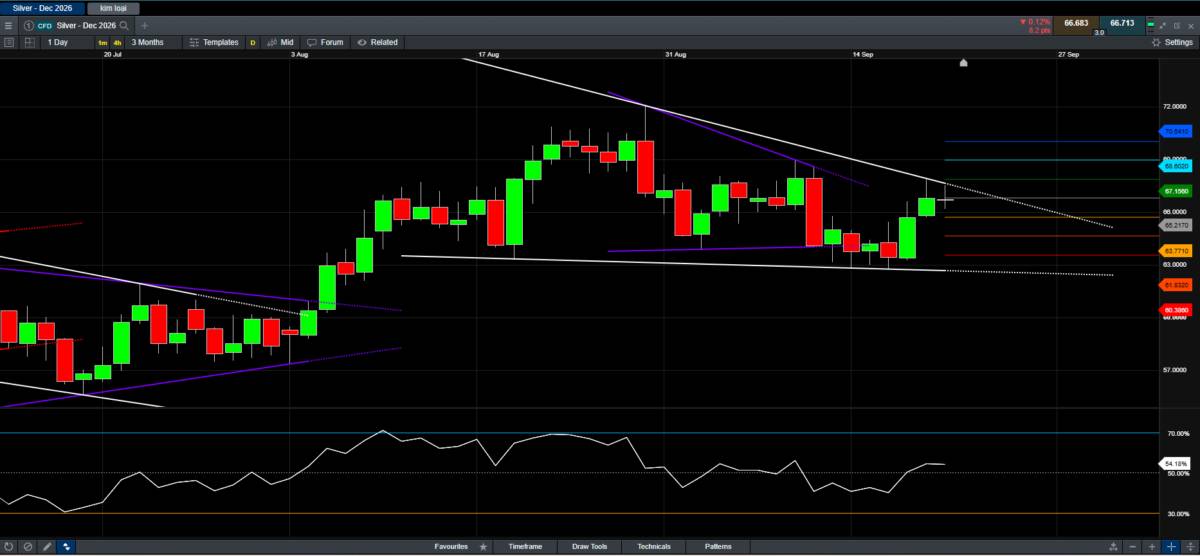Open the Settings gear
This screenshot has width=1200, height=556.
click(1157, 42)
